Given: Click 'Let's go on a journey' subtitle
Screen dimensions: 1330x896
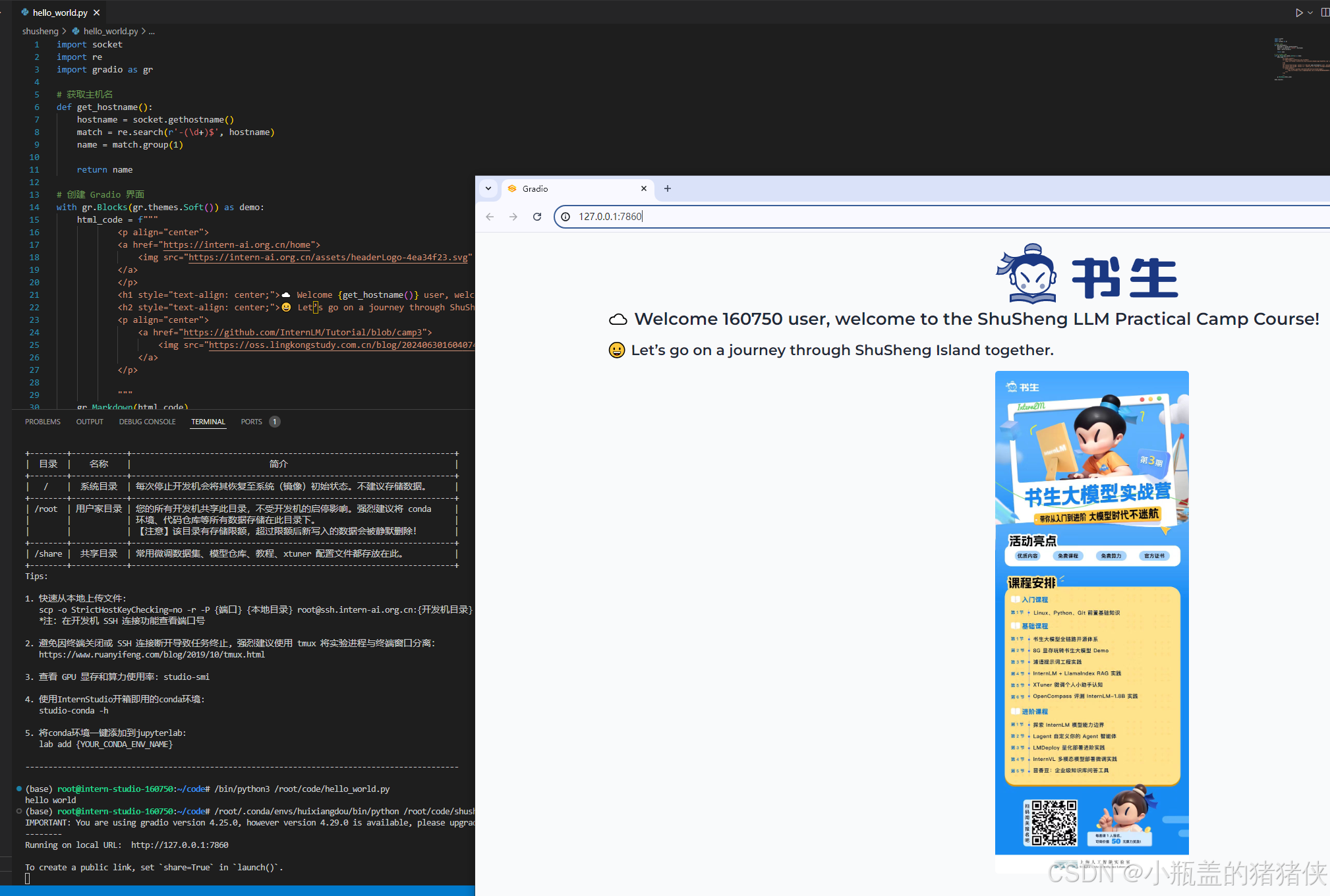Looking at the screenshot, I should [x=842, y=350].
